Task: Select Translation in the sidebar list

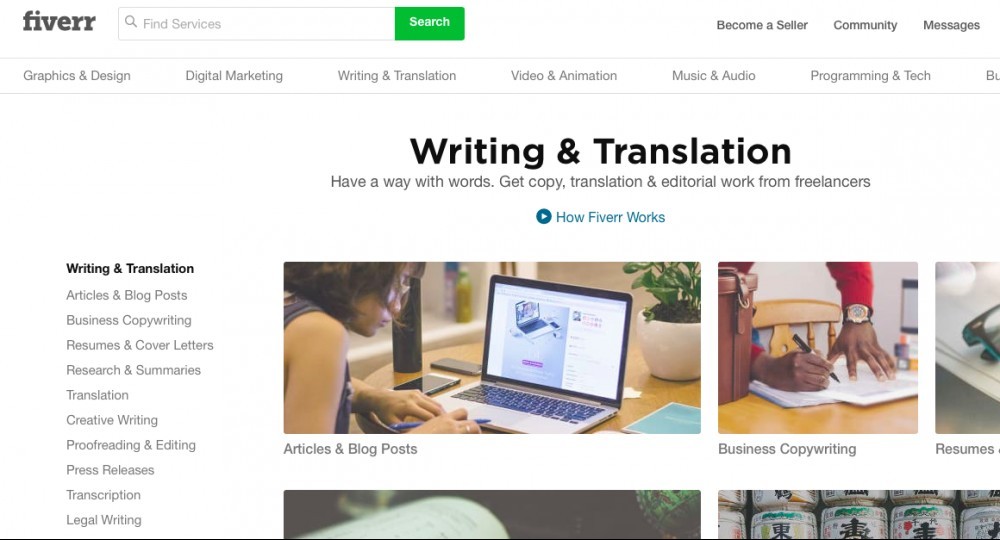Action: (x=98, y=395)
